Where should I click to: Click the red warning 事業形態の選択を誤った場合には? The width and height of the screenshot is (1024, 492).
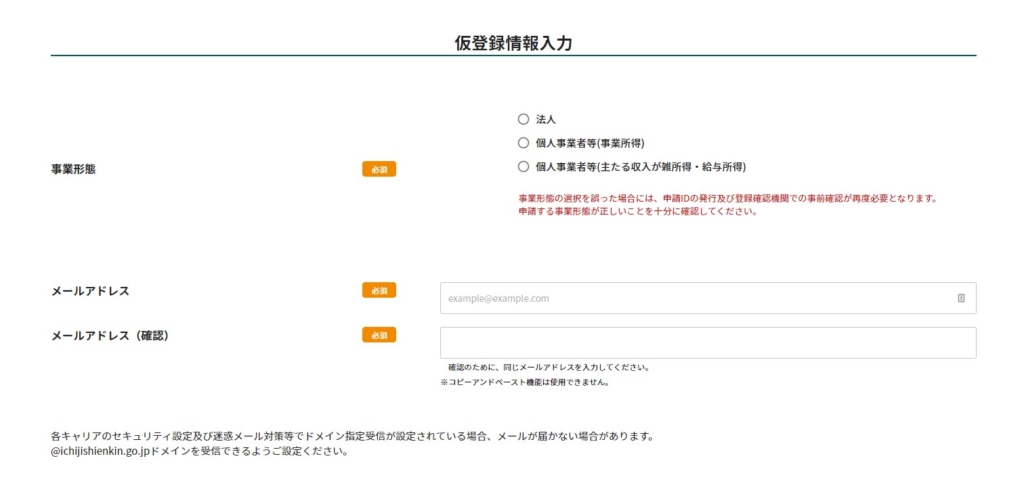point(728,197)
